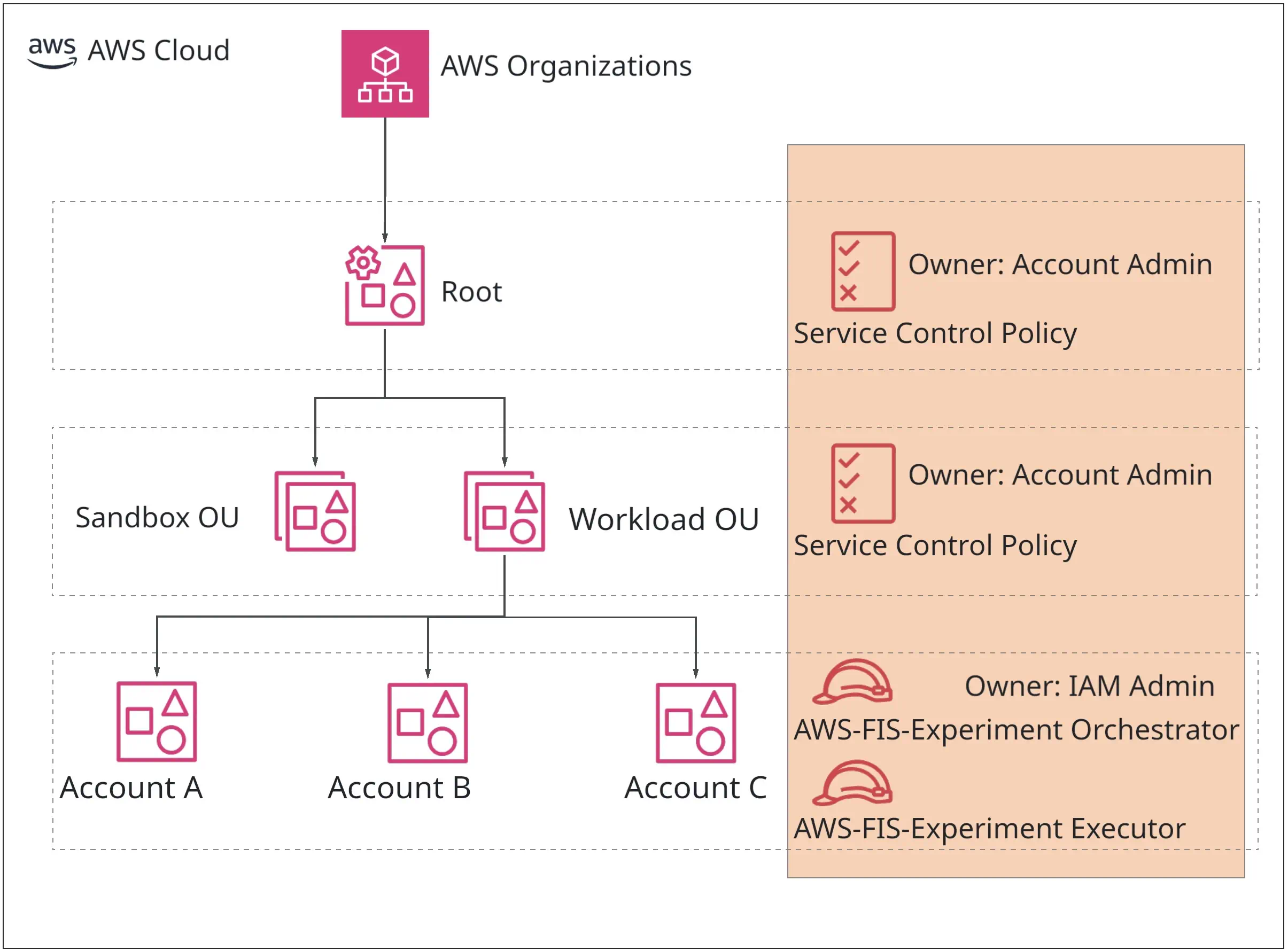Click the 'Account A' label
The image size is (1288, 951).
[131, 788]
